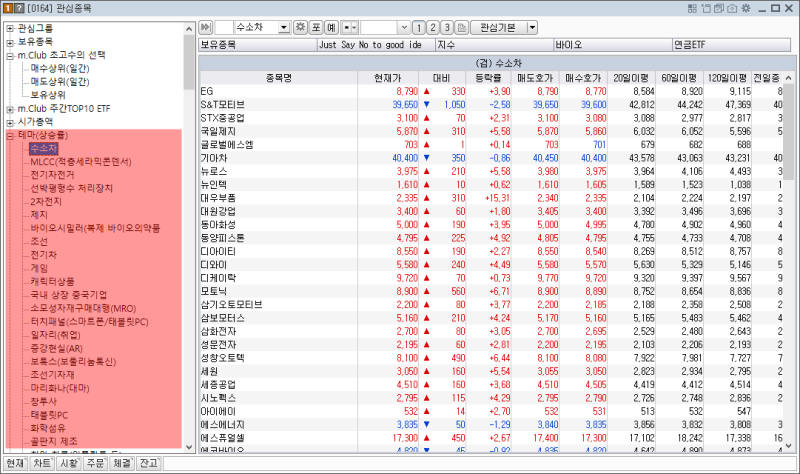Click the help question mark icon
The height and width of the screenshot is (474, 800).
[x=19, y=8]
